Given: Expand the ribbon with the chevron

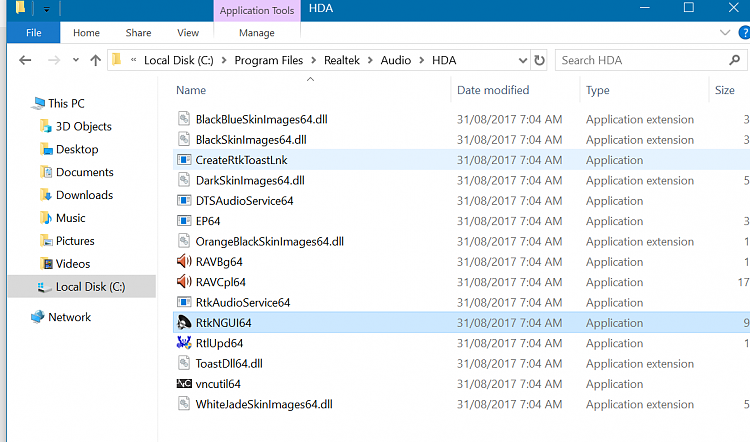Looking at the screenshot, I should coord(725,33).
